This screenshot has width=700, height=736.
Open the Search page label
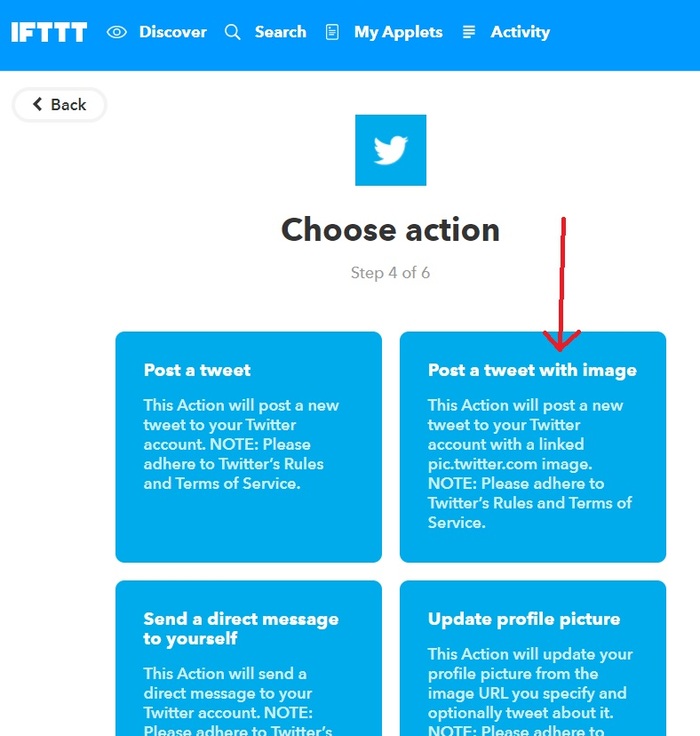280,32
